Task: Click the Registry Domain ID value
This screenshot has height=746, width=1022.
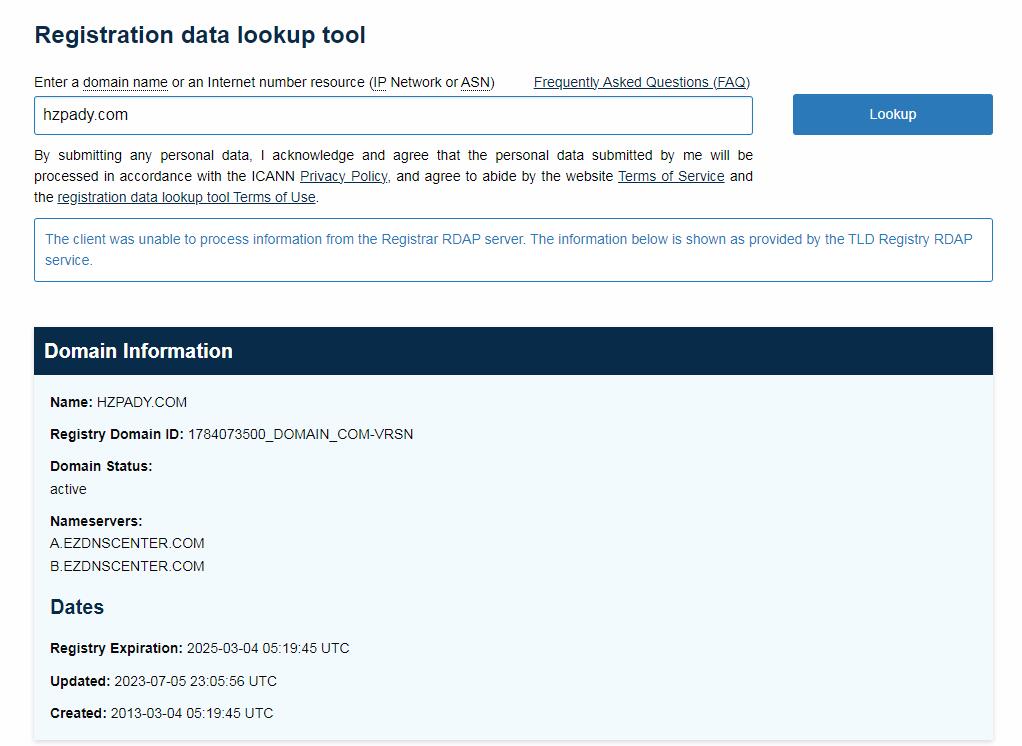Action: click(300, 434)
